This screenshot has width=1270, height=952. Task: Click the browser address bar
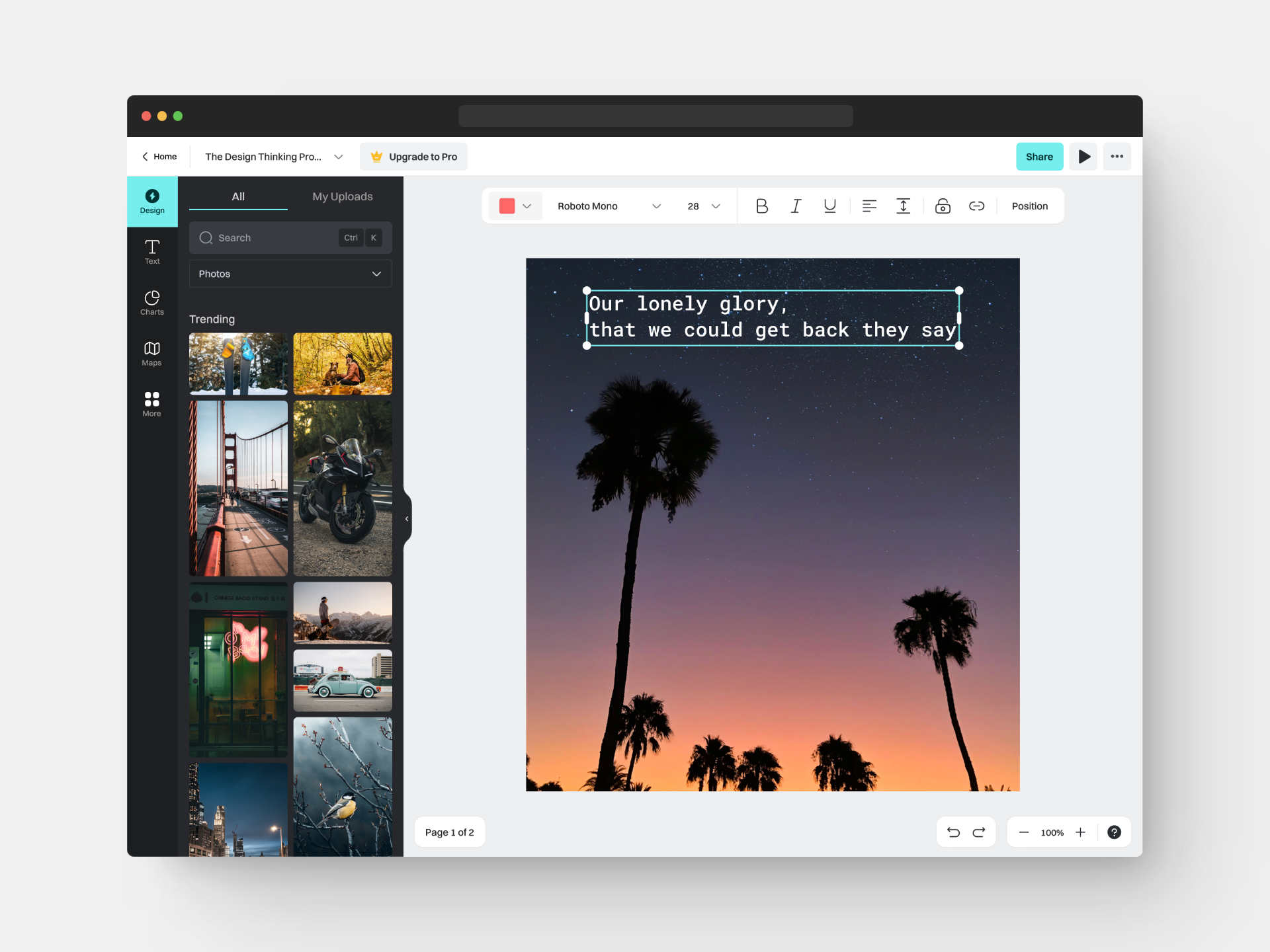pos(656,116)
